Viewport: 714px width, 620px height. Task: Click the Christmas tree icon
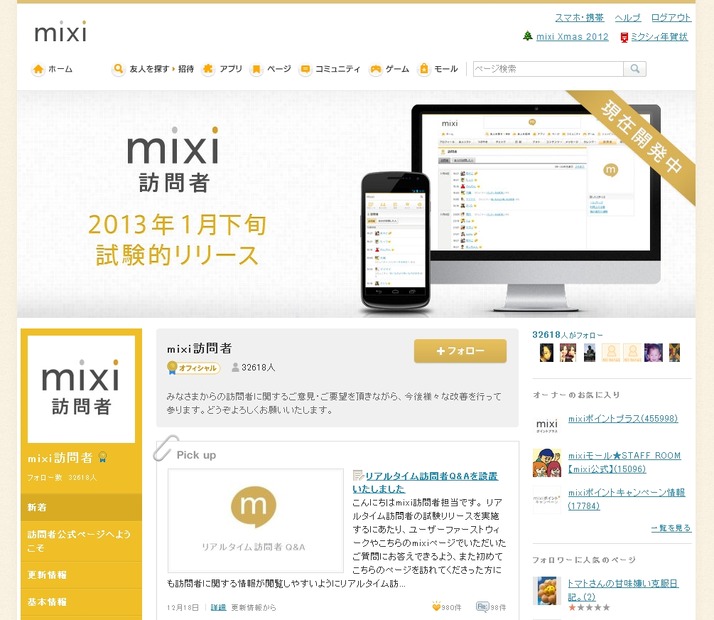coord(527,36)
